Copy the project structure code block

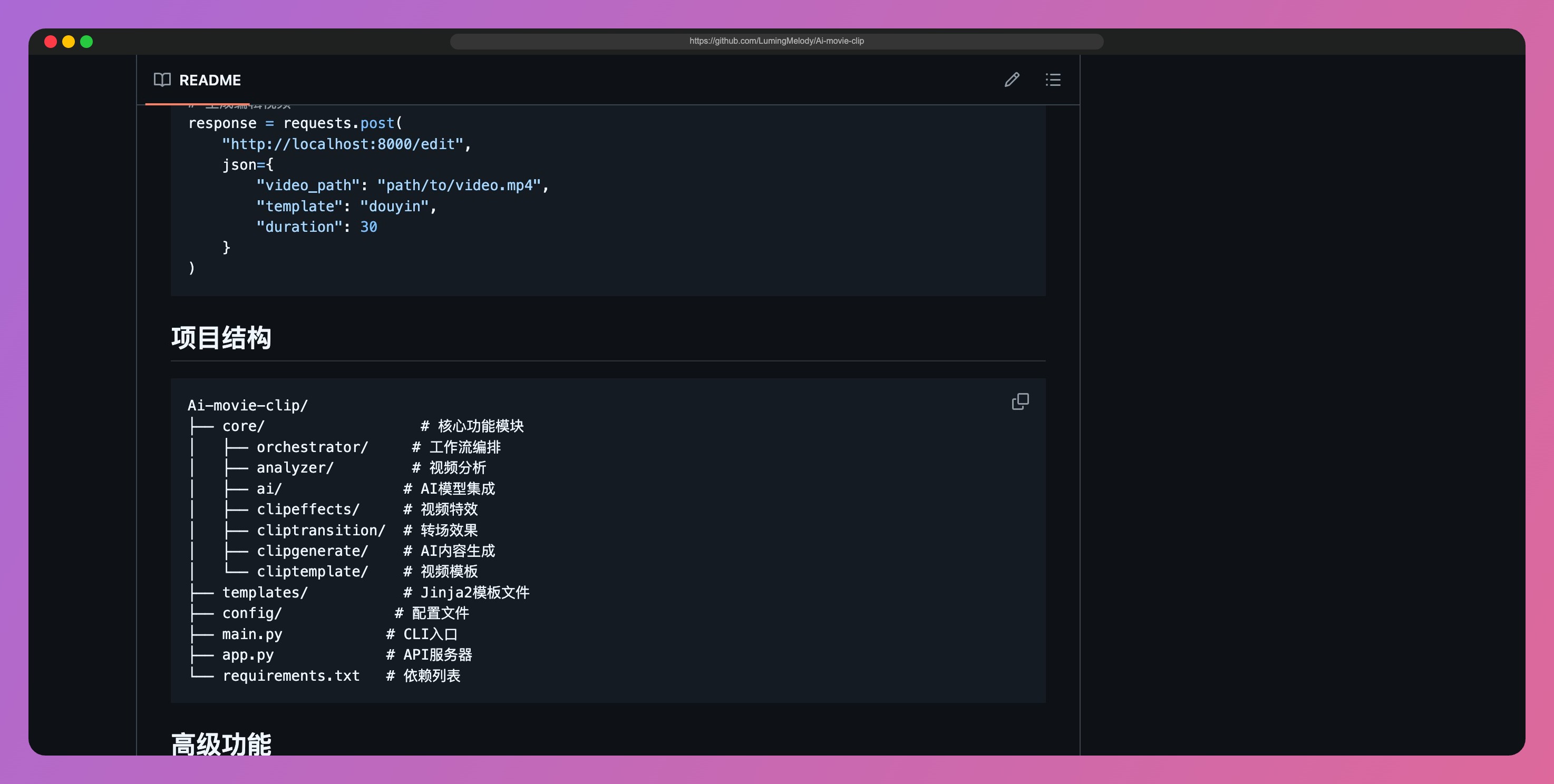[x=1020, y=401]
